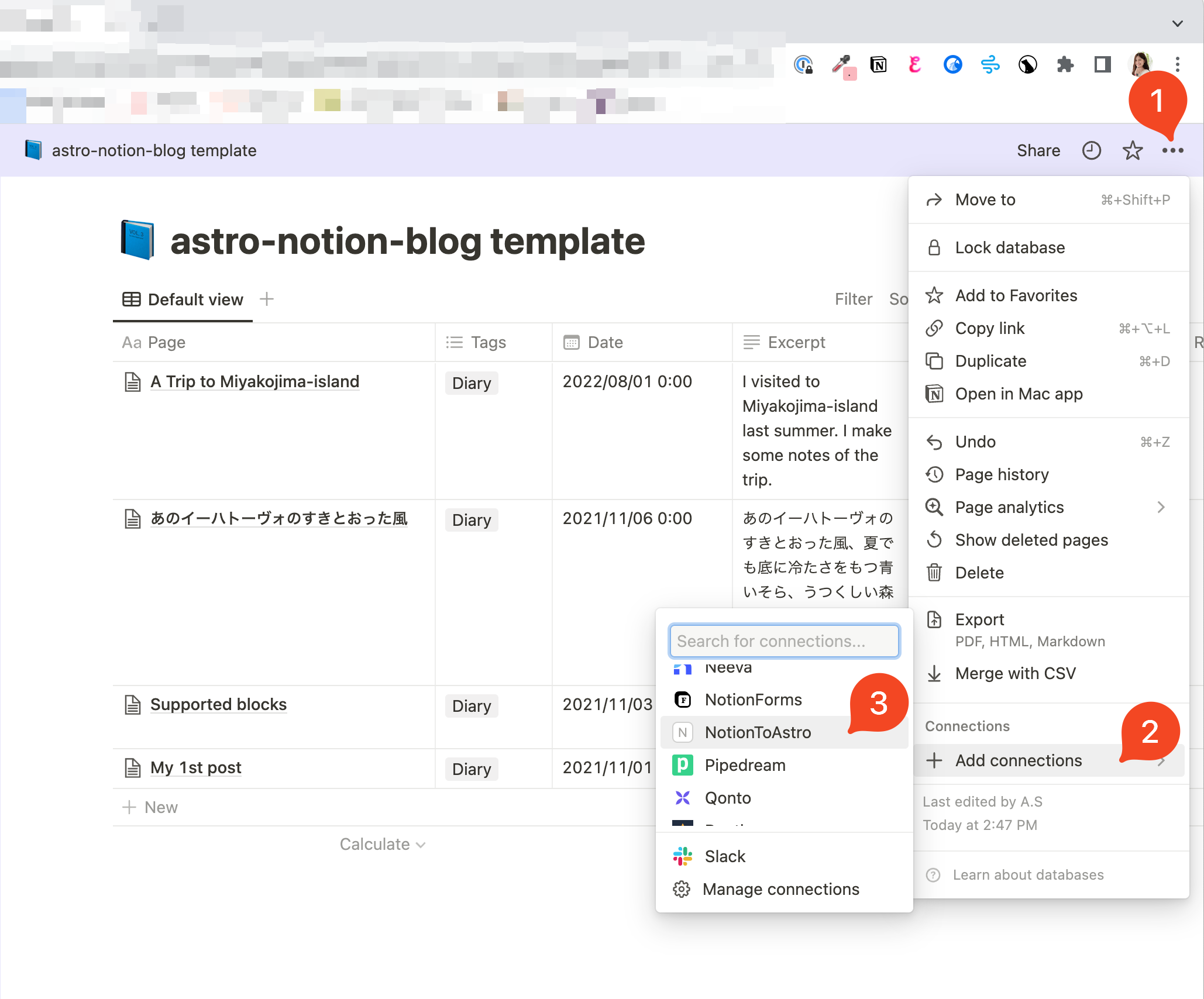Expand the browser tab search chevron

(x=1178, y=23)
